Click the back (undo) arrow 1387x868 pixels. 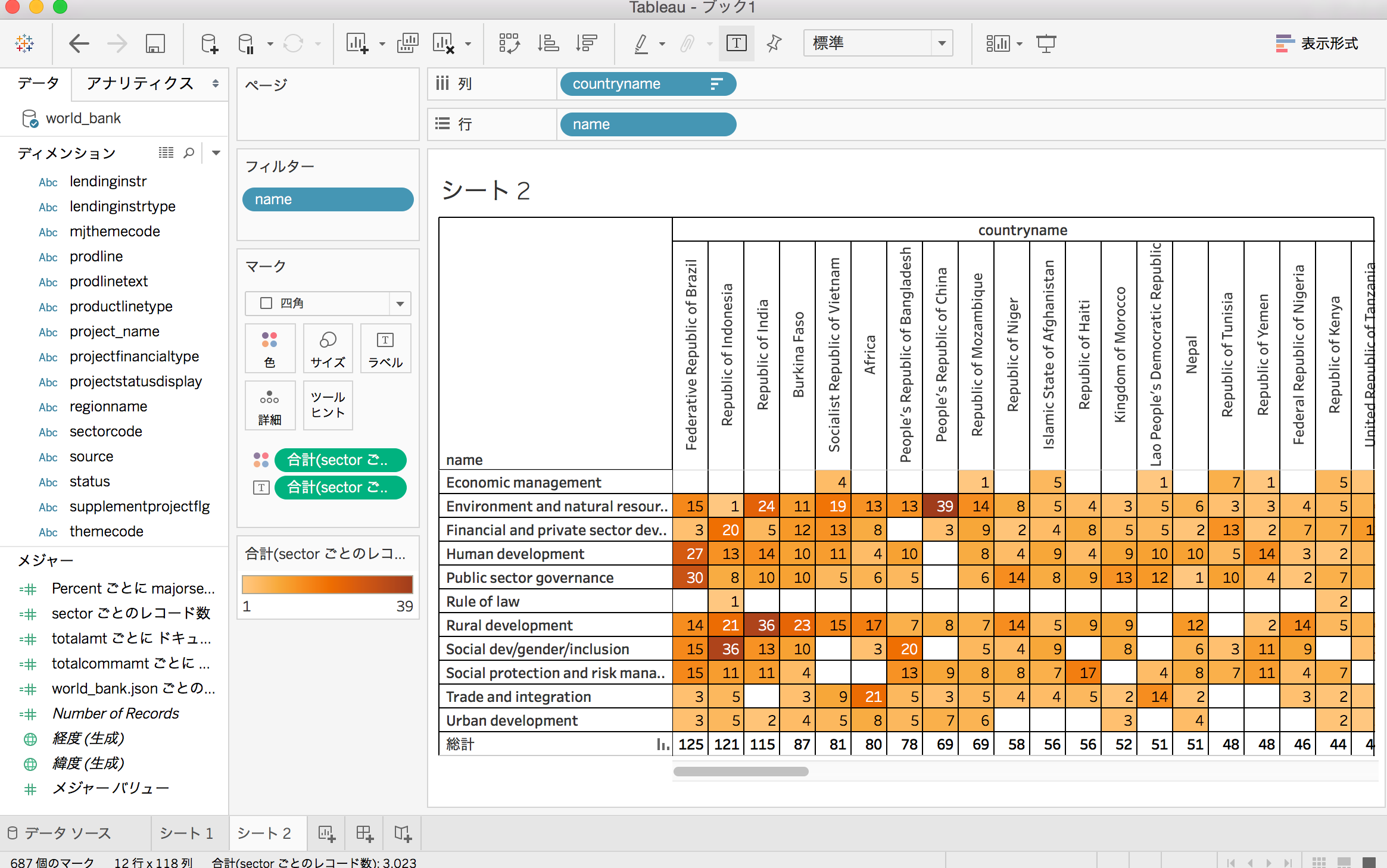[79, 43]
